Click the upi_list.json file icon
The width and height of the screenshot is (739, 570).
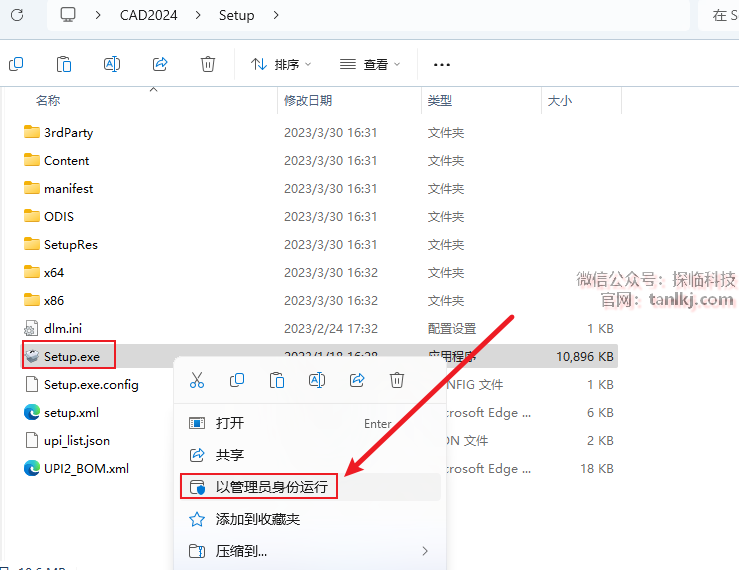click(x=32, y=440)
